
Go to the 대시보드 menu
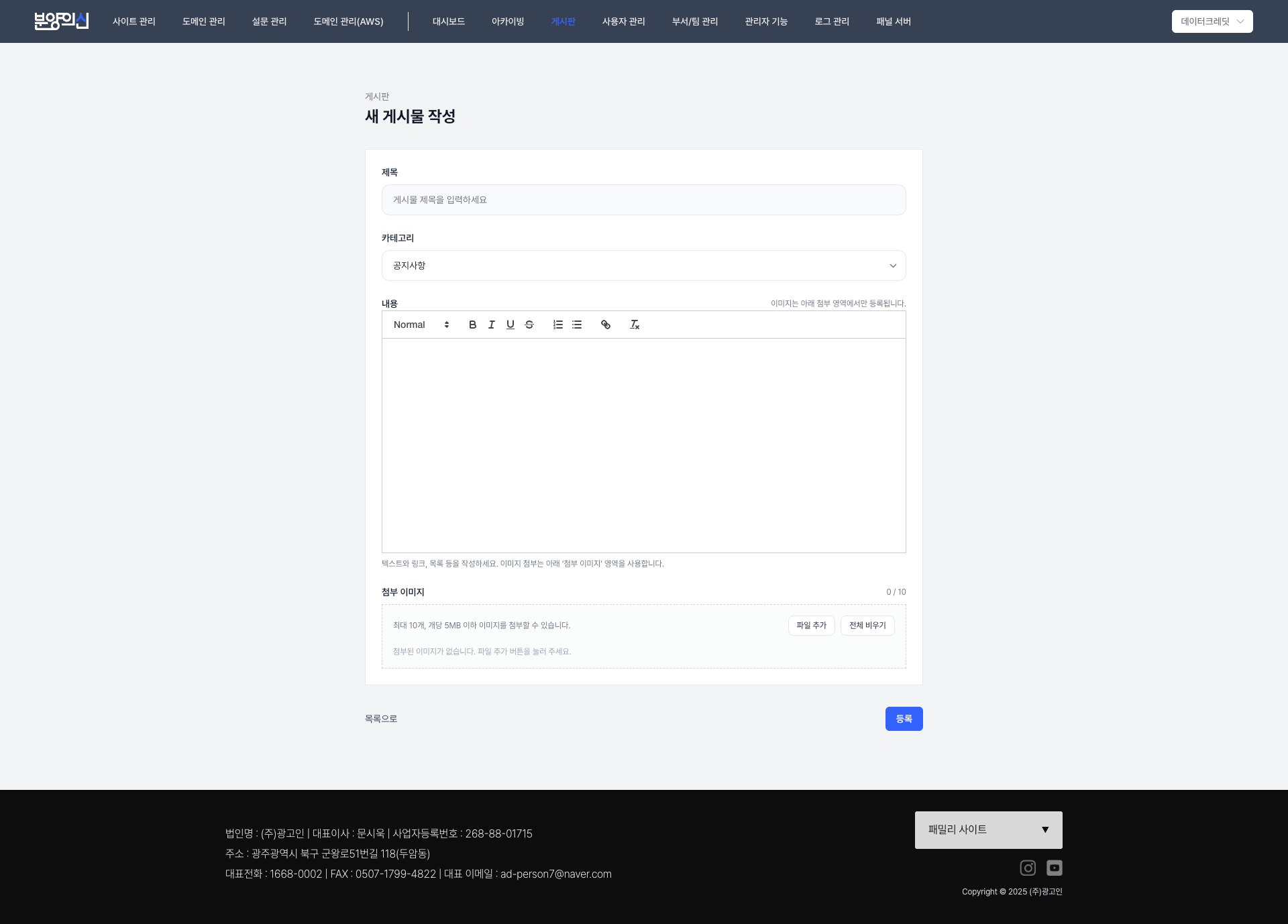click(x=448, y=21)
